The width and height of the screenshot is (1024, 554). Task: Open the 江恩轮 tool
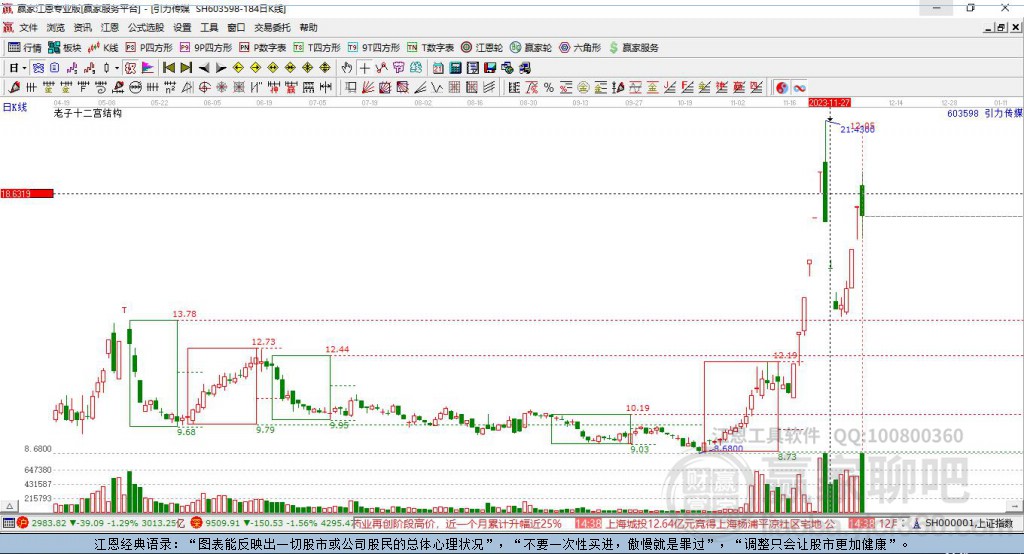tap(482, 48)
